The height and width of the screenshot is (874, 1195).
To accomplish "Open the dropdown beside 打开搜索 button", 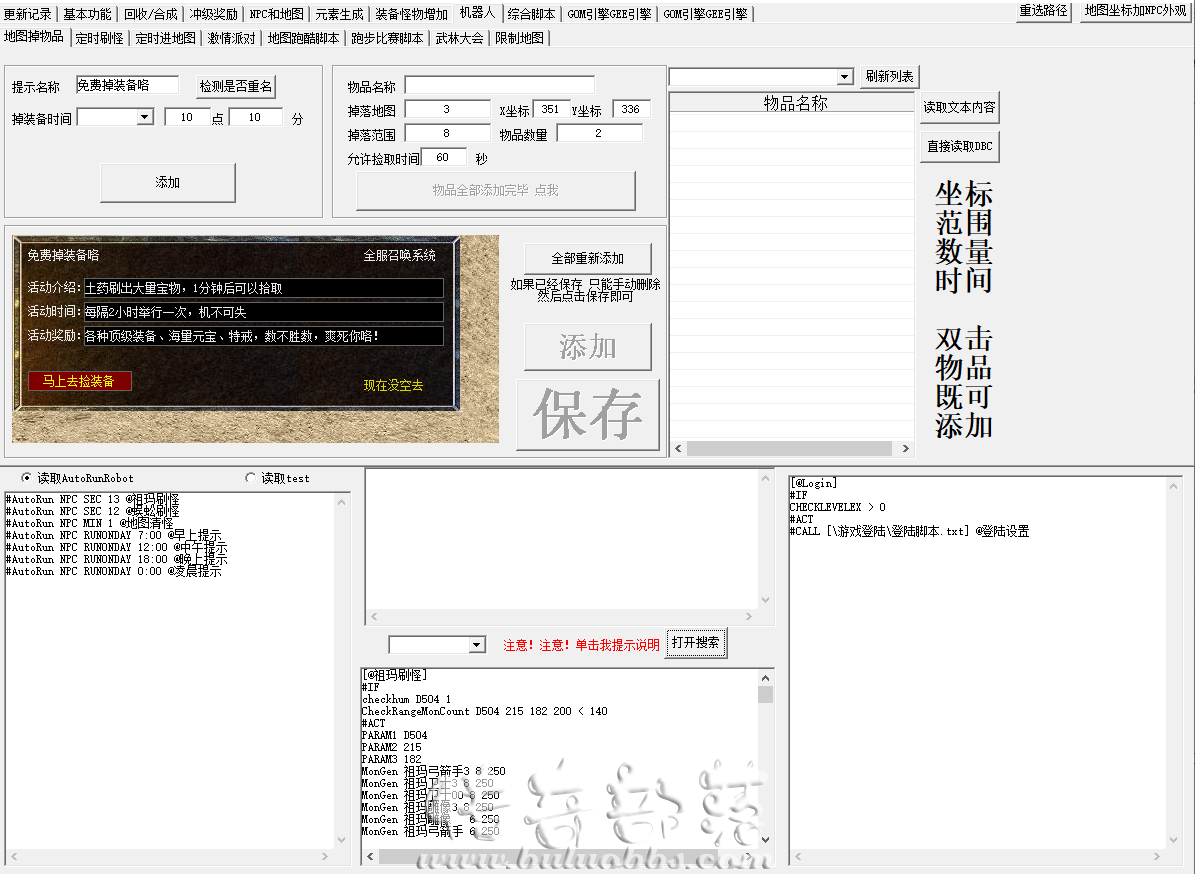I will (x=477, y=645).
